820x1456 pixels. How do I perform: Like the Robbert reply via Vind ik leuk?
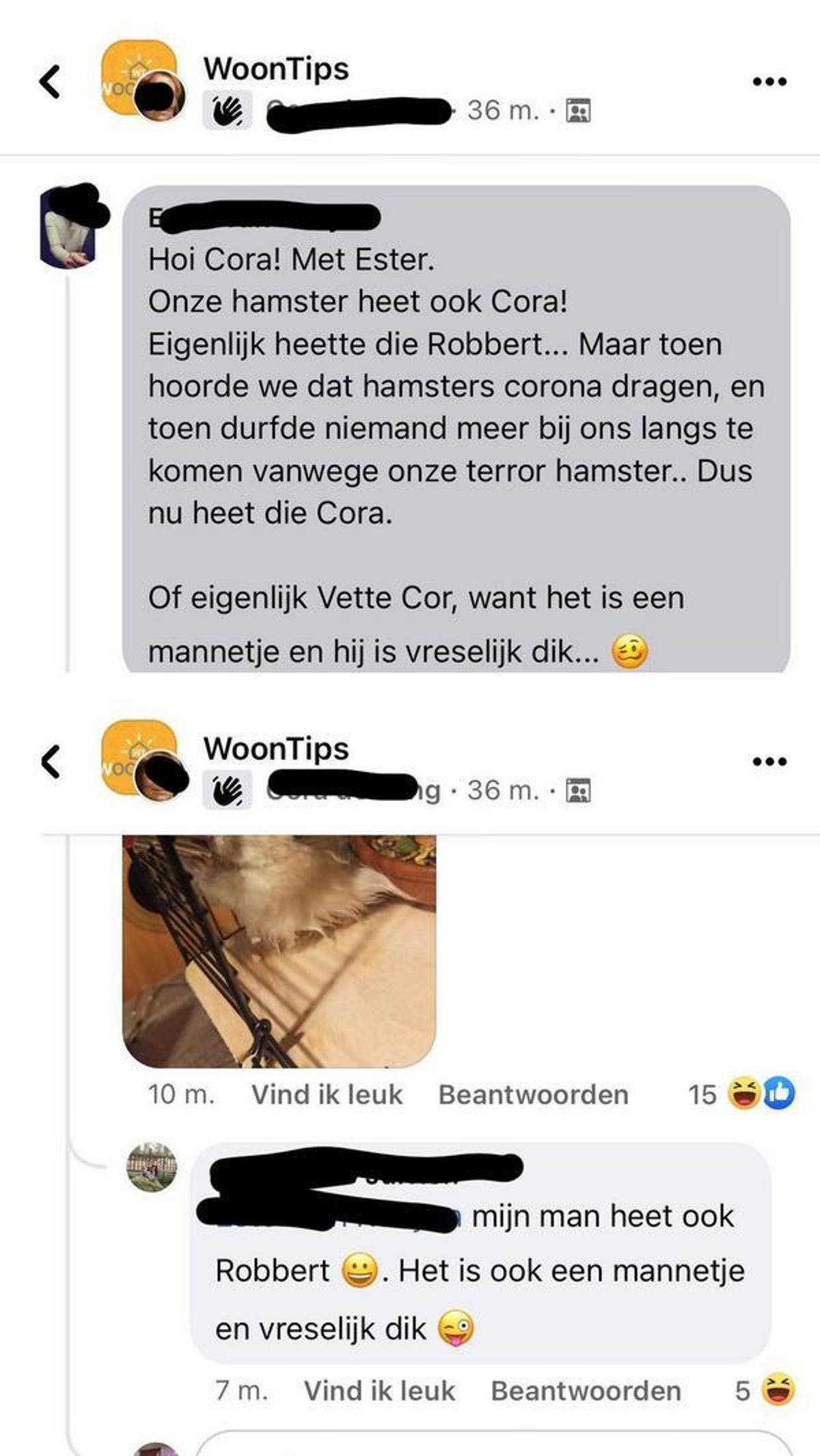379,1390
